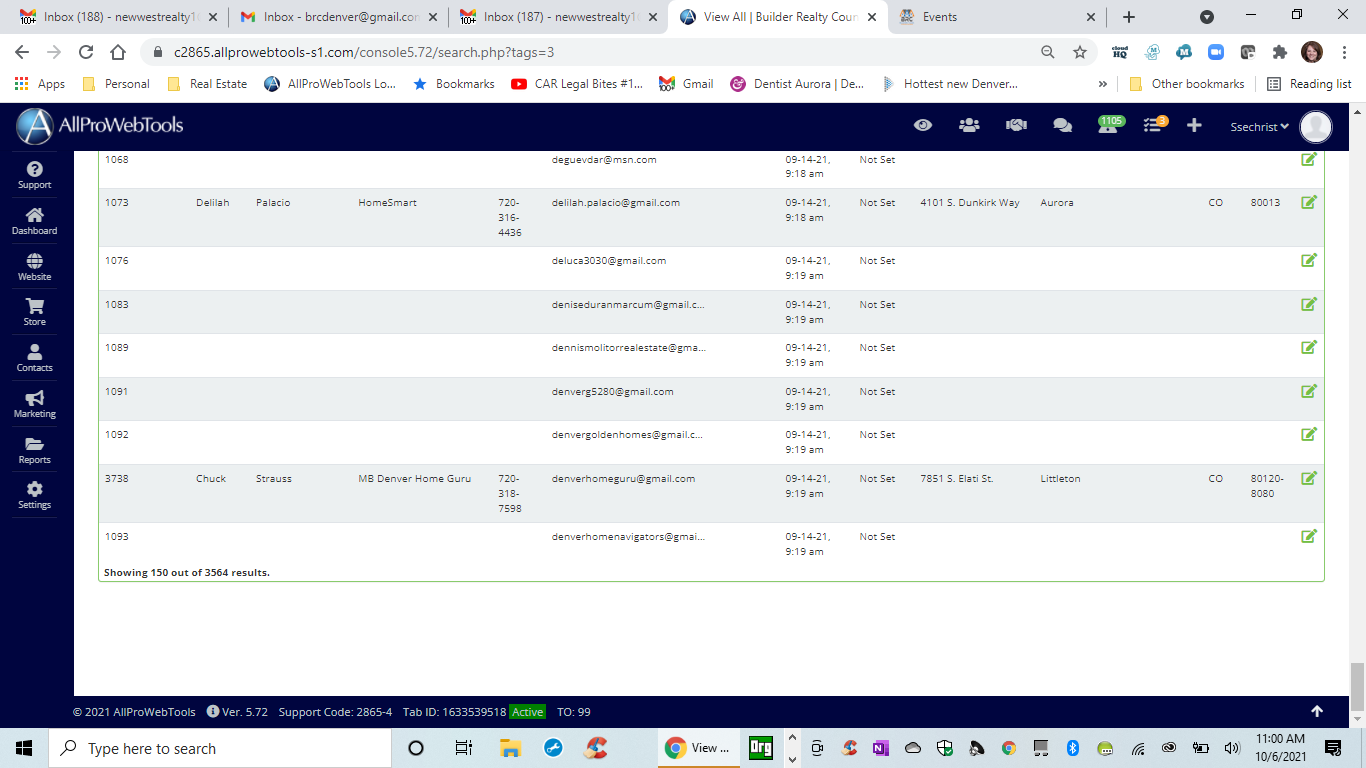This screenshot has width=1366, height=768.
Task: Open Support in left sidebar
Action: (x=34, y=175)
